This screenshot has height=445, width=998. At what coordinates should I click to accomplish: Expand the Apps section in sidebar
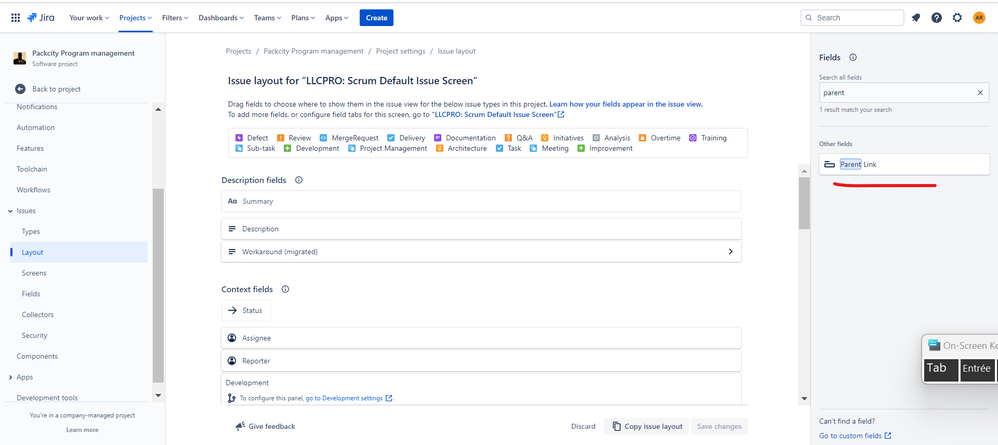pos(10,378)
